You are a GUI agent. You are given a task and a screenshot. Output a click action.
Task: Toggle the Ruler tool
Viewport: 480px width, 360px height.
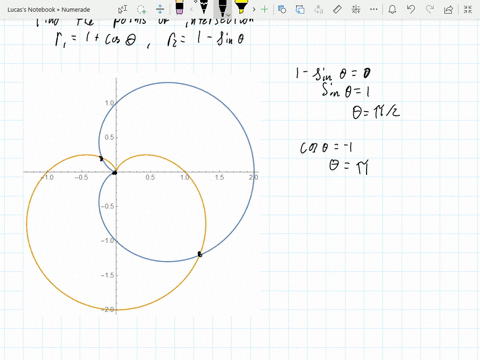click(x=337, y=9)
